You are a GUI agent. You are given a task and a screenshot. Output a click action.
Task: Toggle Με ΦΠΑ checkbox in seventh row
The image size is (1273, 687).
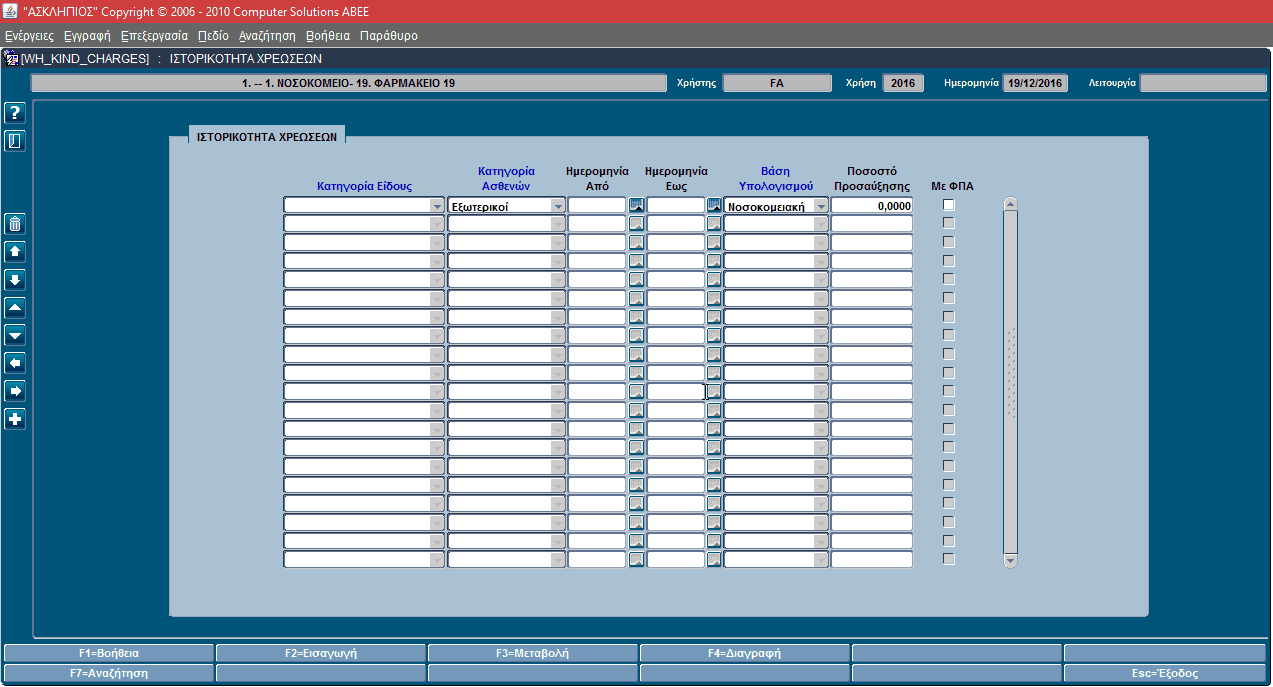(x=949, y=317)
